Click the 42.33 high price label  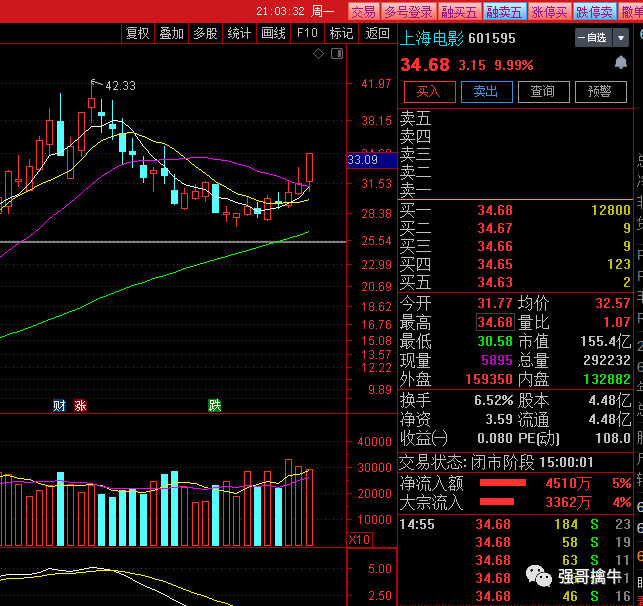point(120,86)
